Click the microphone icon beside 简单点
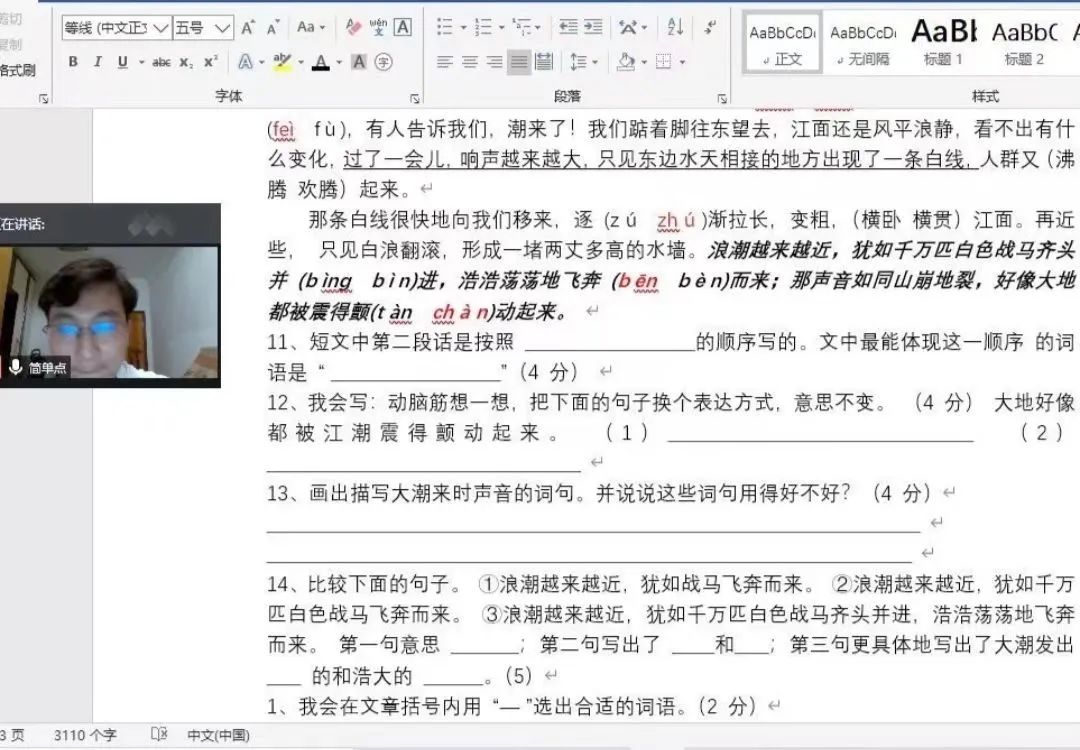The image size is (1080, 750). tap(16, 367)
